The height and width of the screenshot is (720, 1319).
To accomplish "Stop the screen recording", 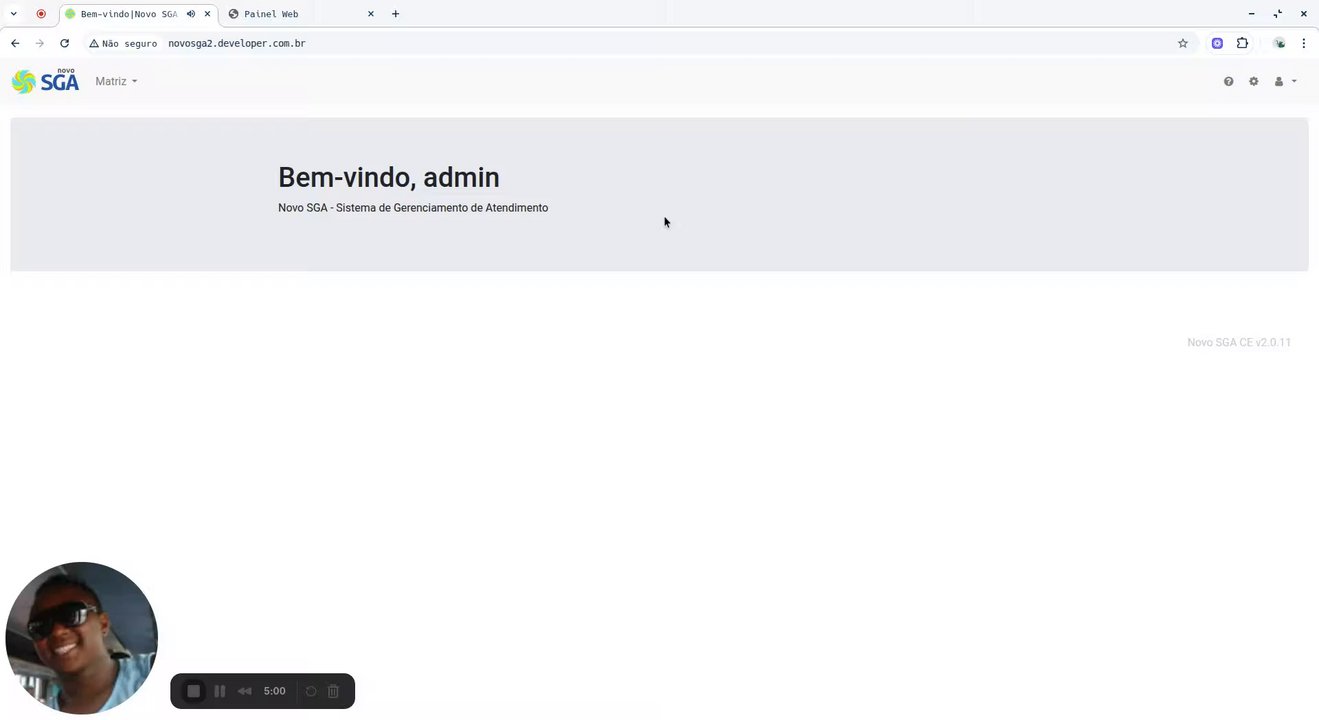I will [x=194, y=691].
